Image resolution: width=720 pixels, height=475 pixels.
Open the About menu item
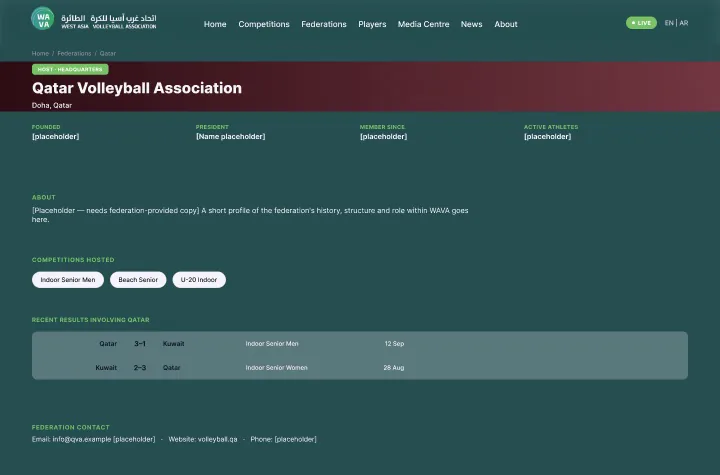tap(506, 24)
